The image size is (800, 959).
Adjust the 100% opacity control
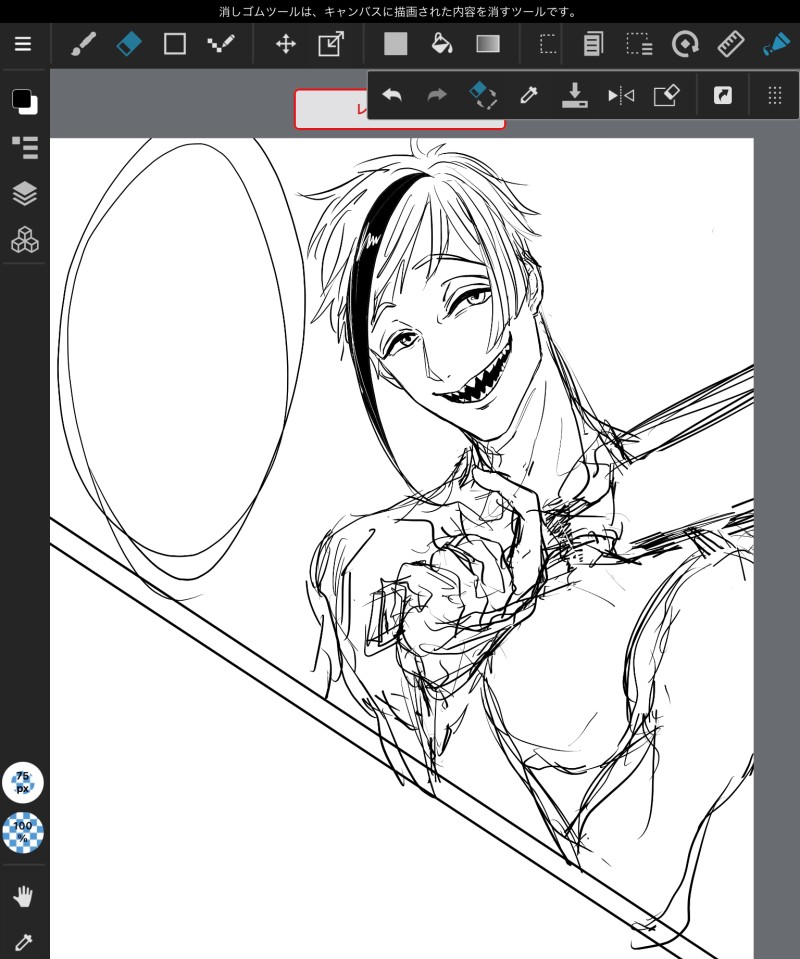[x=23, y=832]
